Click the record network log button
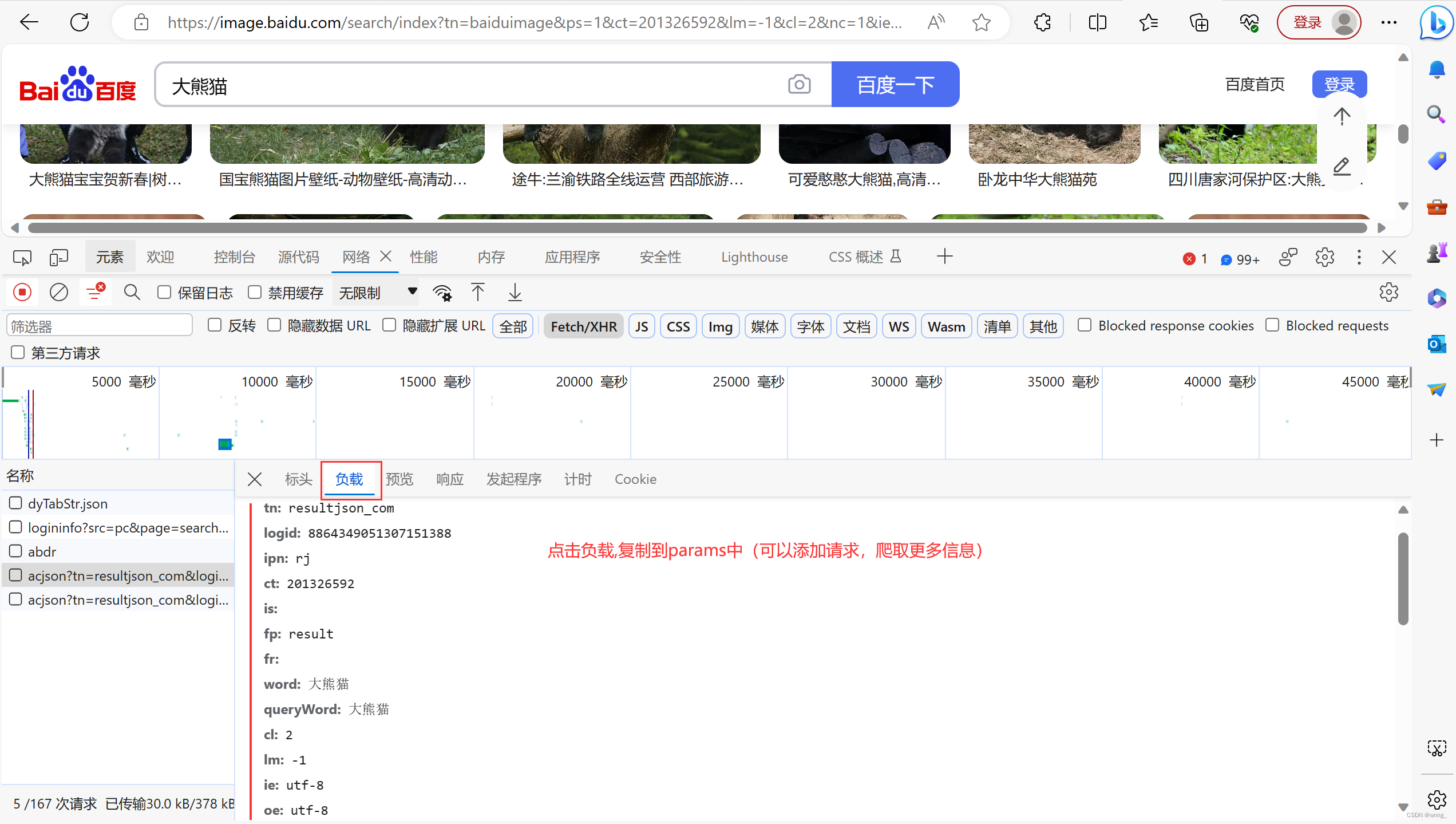This screenshot has height=824, width=1456. tap(22, 293)
